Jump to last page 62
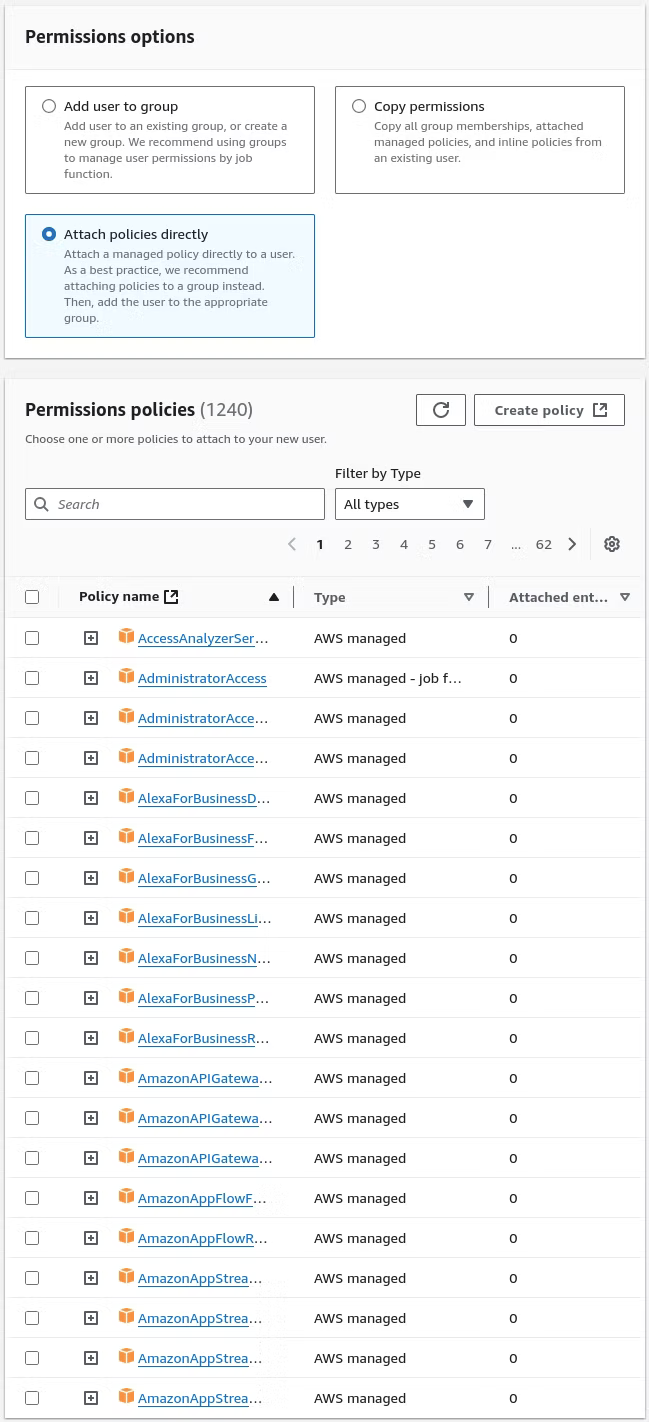 544,544
